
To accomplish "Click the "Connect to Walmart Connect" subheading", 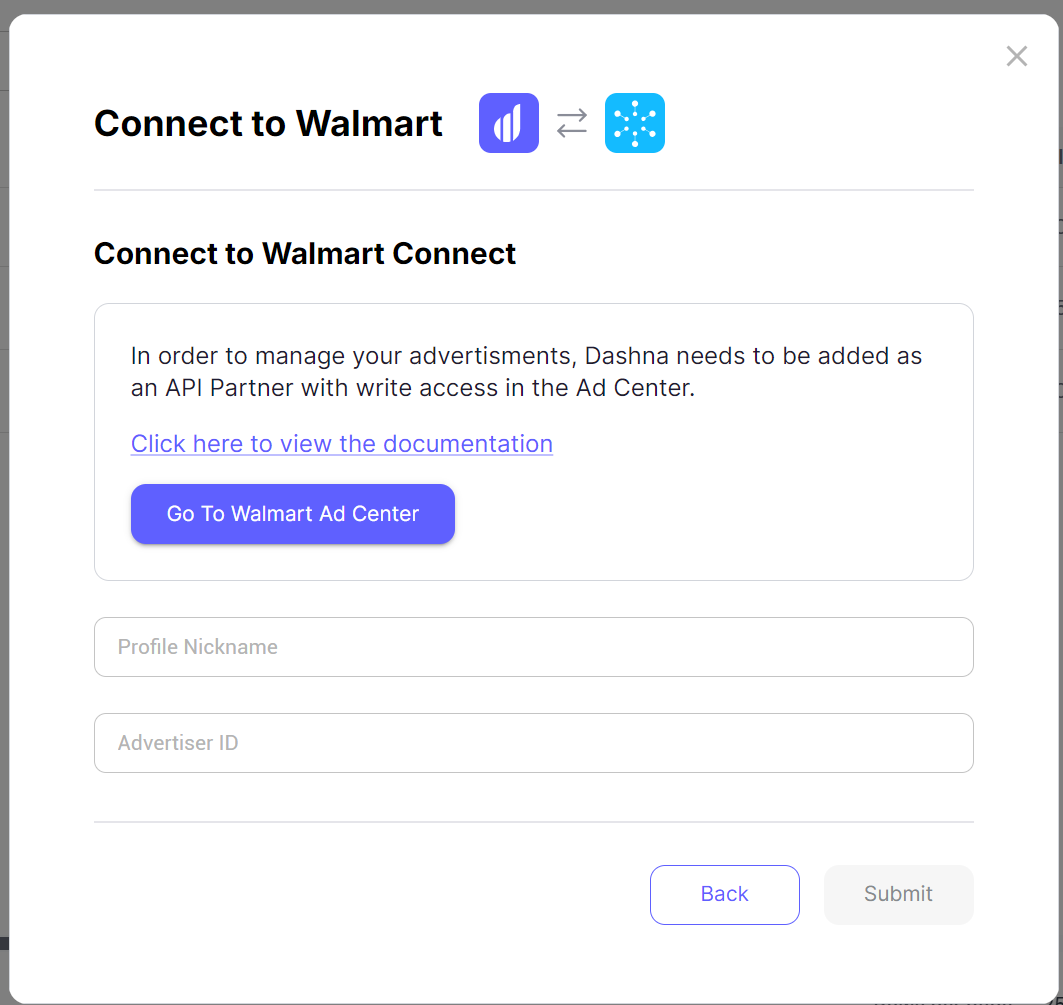I will 305,254.
